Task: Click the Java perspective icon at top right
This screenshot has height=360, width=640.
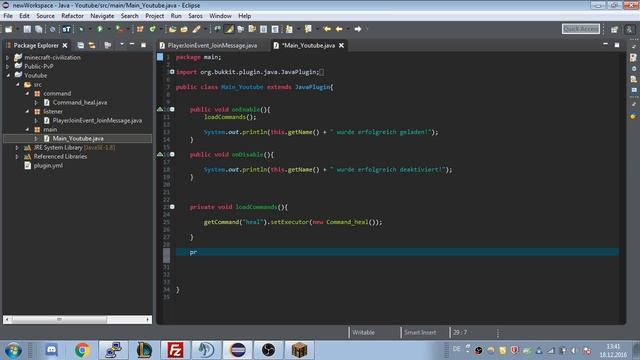Action: pyautogui.click(x=629, y=29)
